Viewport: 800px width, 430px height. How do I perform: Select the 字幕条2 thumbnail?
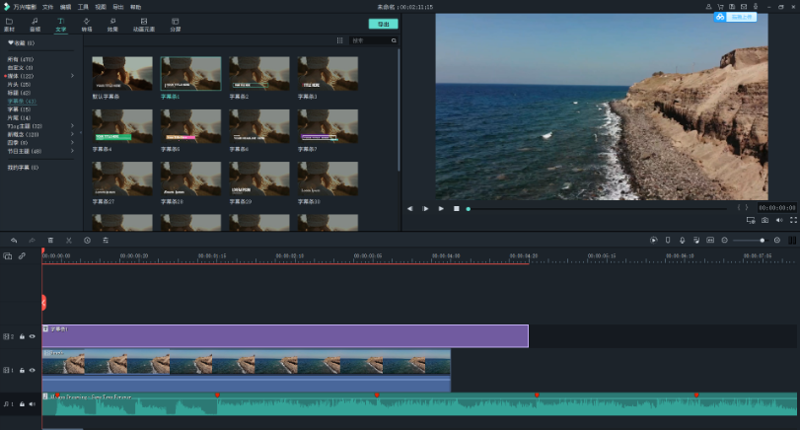click(x=259, y=73)
